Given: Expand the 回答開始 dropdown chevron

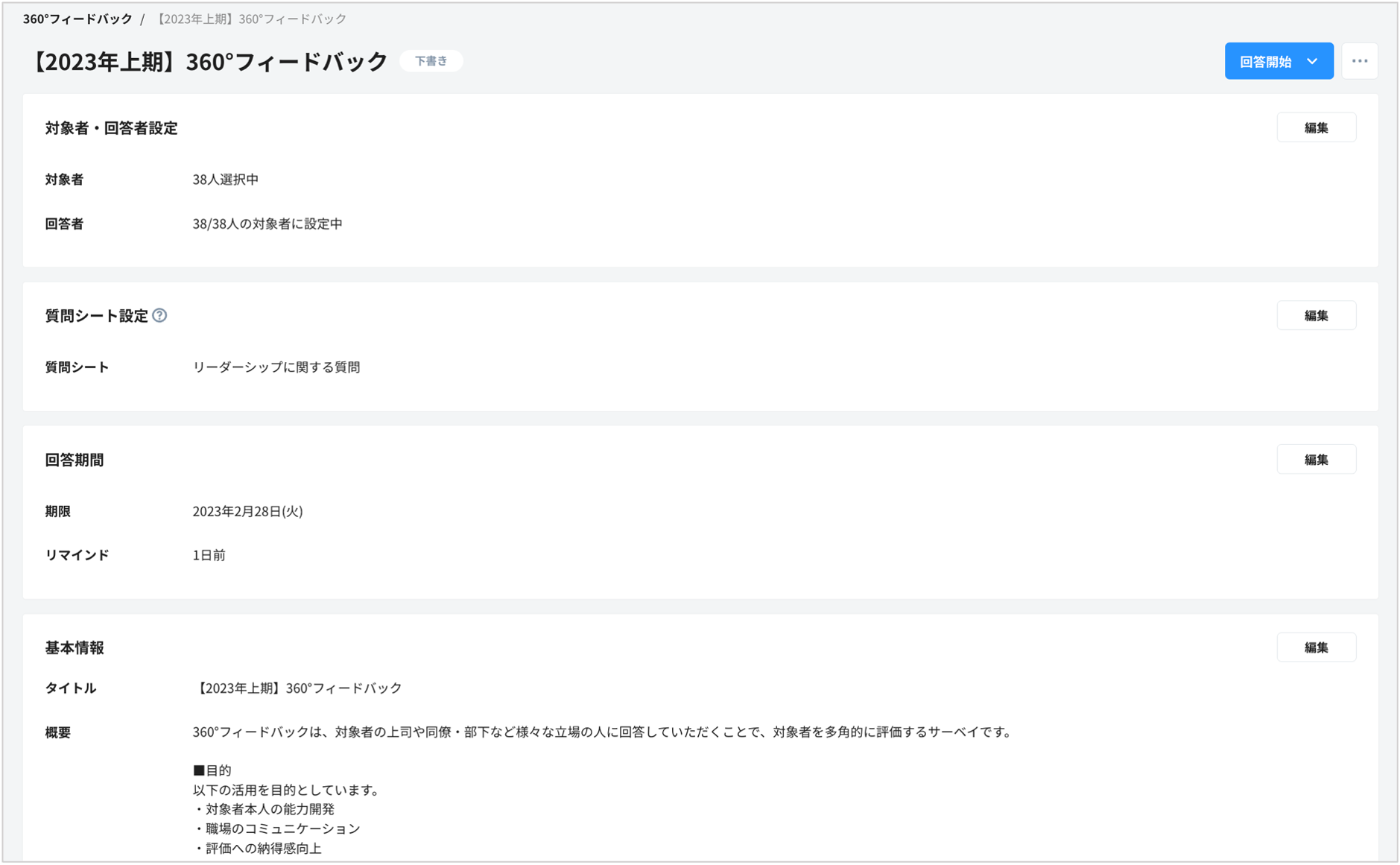Looking at the screenshot, I should pos(1312,61).
